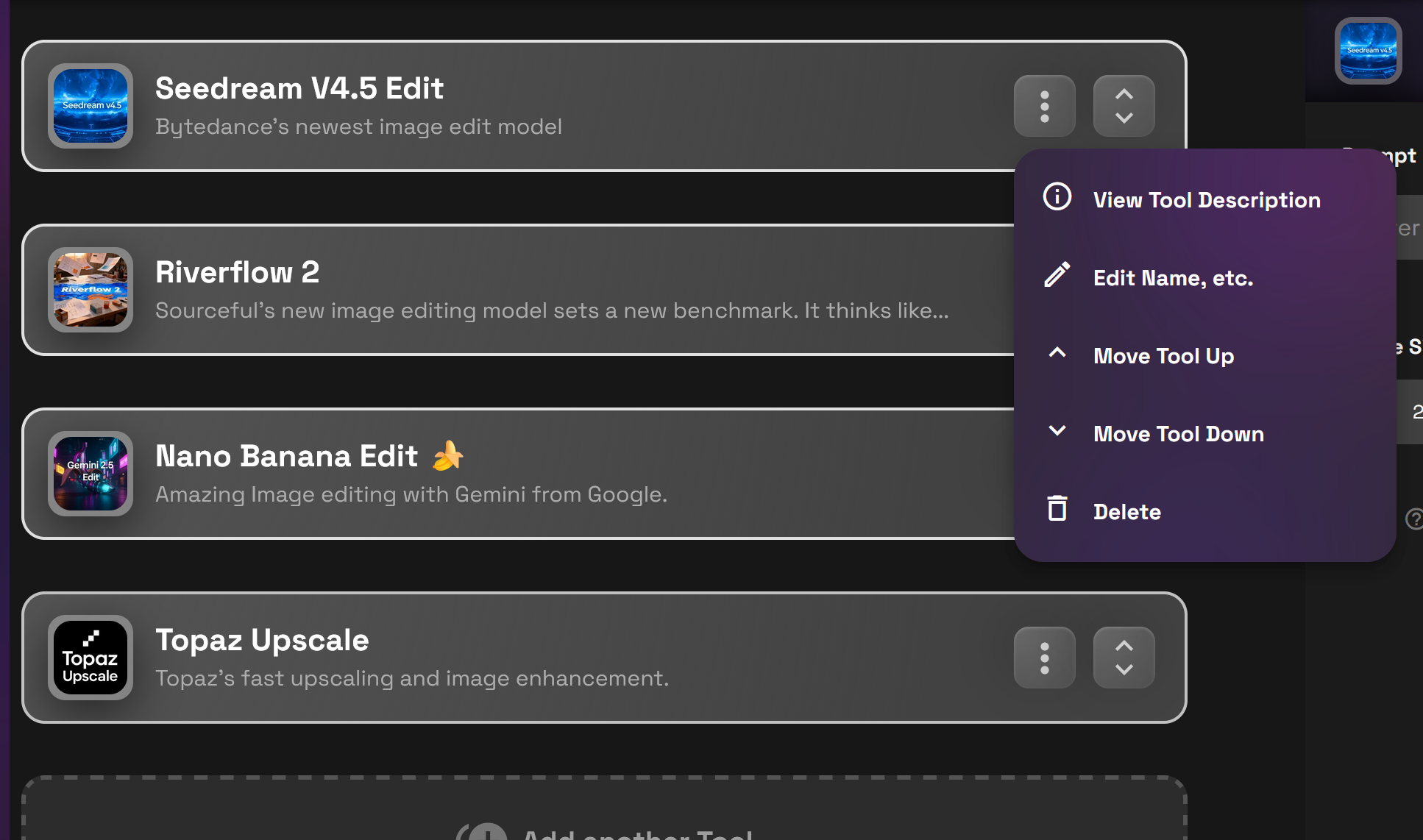This screenshot has height=840, width=1423.
Task: Choose Edit Name, etc. from the menu
Action: [1173, 278]
